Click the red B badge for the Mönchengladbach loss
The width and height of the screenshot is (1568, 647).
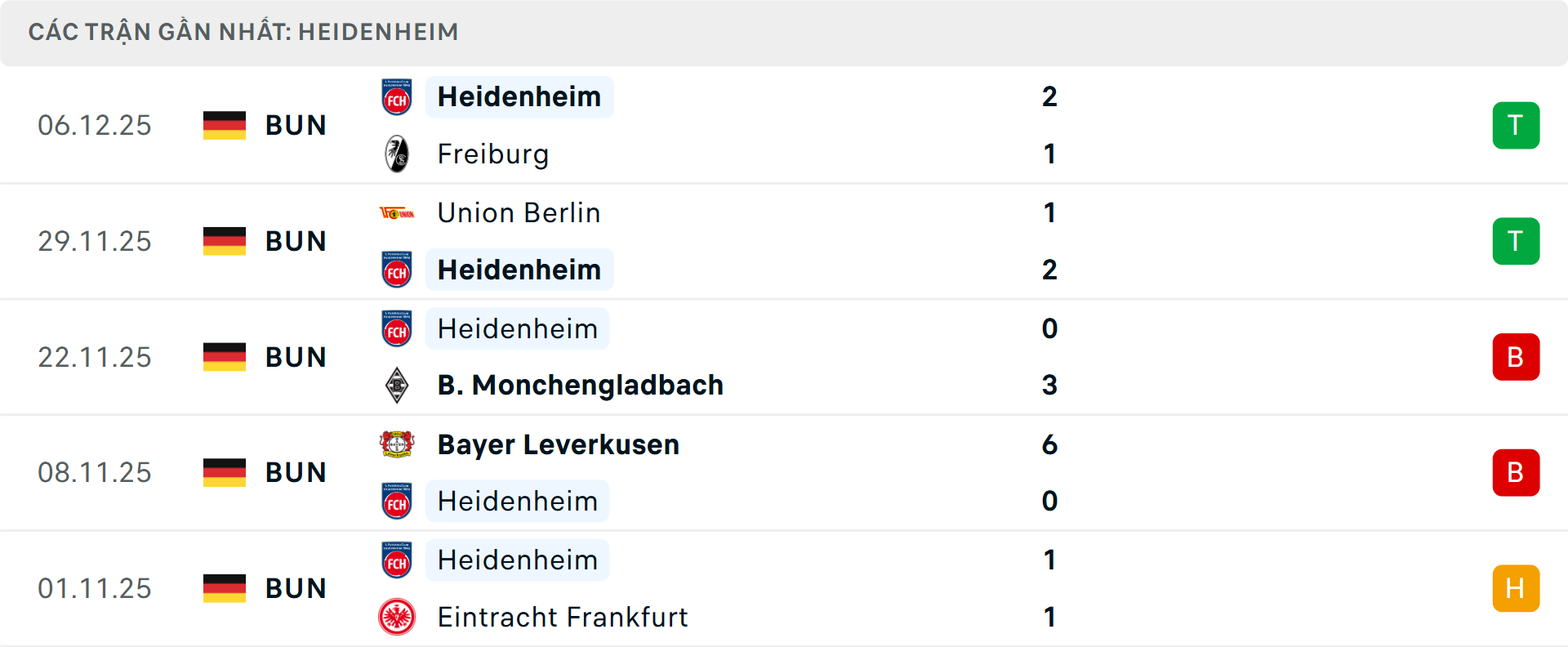coord(1517,355)
